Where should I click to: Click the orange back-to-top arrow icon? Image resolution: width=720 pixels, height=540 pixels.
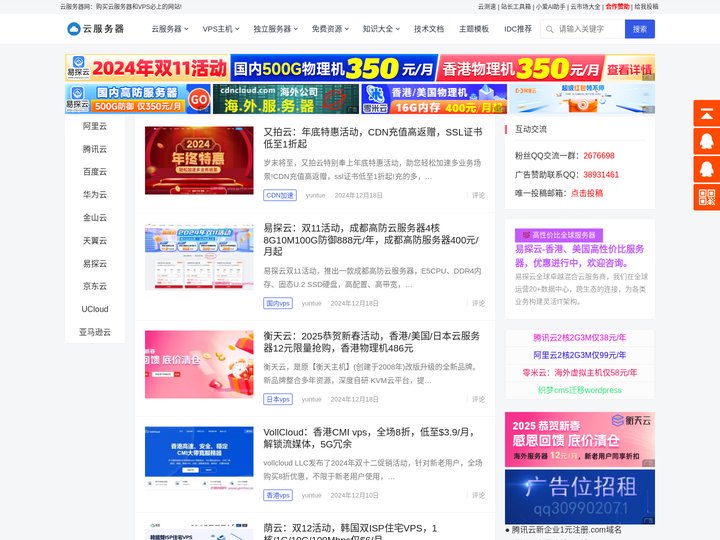[707, 113]
